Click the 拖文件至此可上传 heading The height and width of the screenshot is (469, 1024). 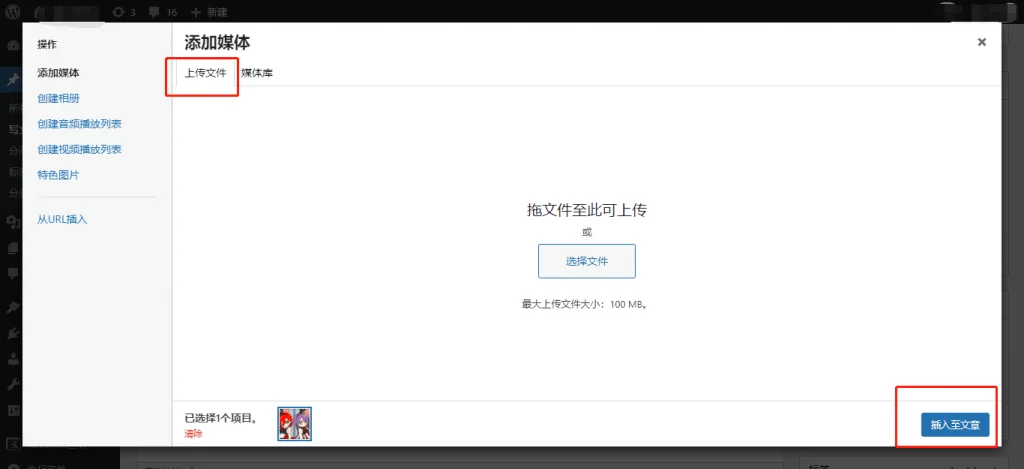pyautogui.click(x=586, y=210)
